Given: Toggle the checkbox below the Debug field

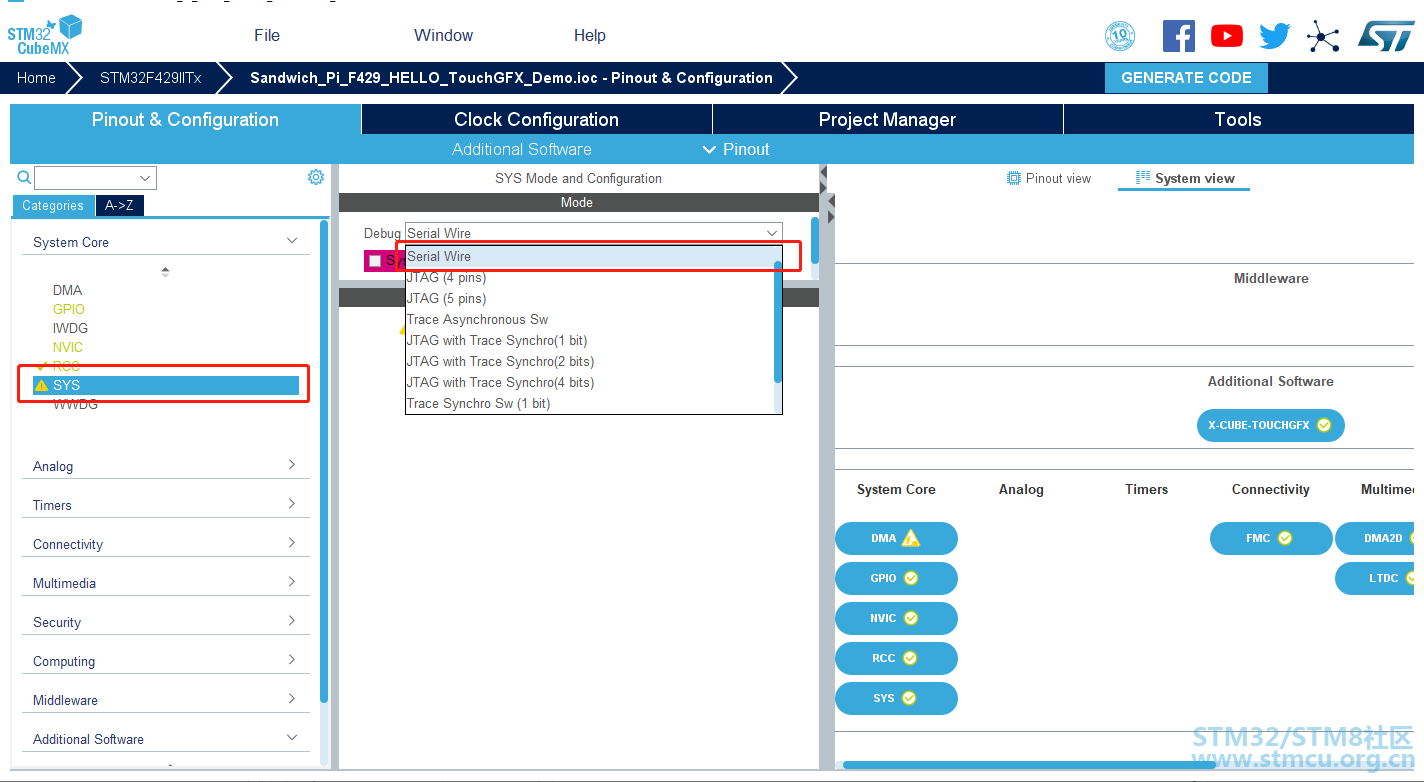Looking at the screenshot, I should pyautogui.click(x=375, y=261).
